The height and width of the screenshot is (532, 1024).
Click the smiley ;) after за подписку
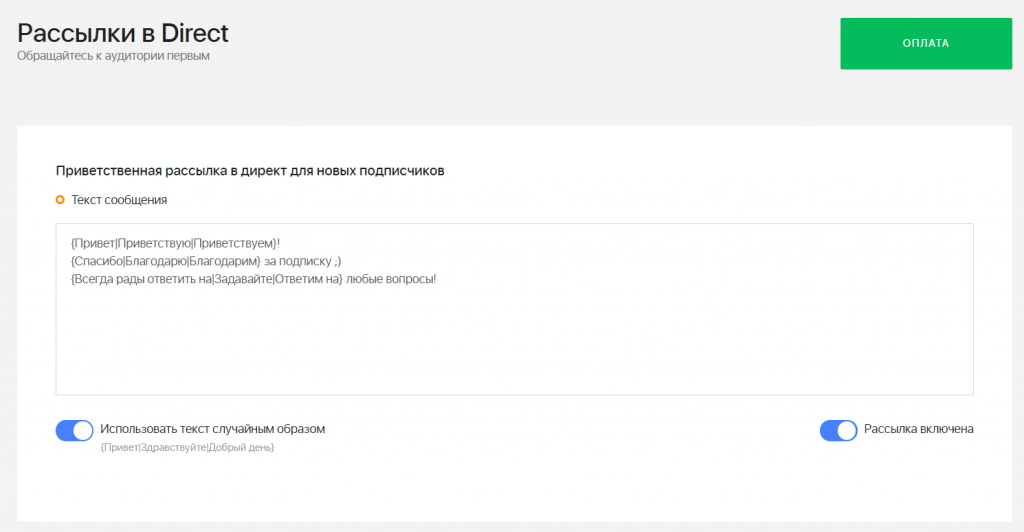pyautogui.click(x=337, y=261)
